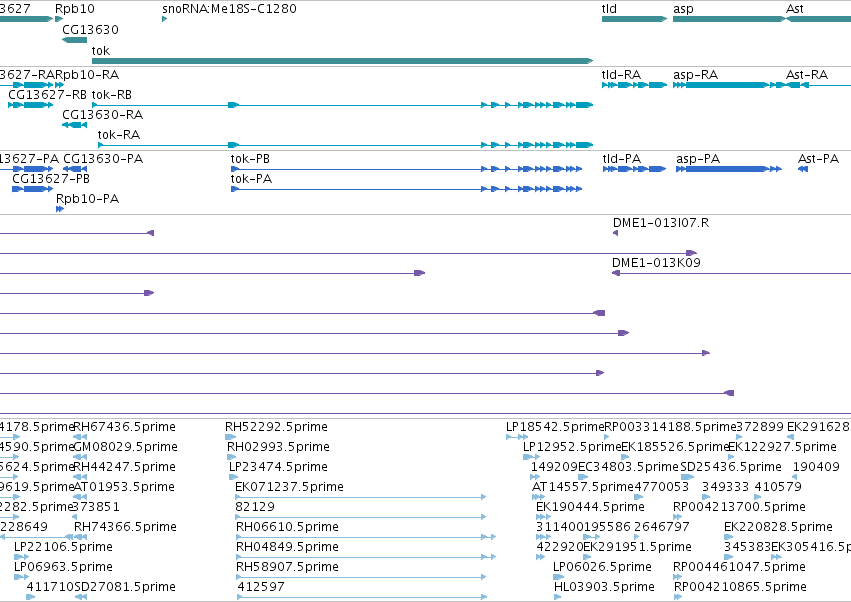The image size is (851, 602).
Task: Click the asp-RA transcript label
Action: click(x=696, y=75)
